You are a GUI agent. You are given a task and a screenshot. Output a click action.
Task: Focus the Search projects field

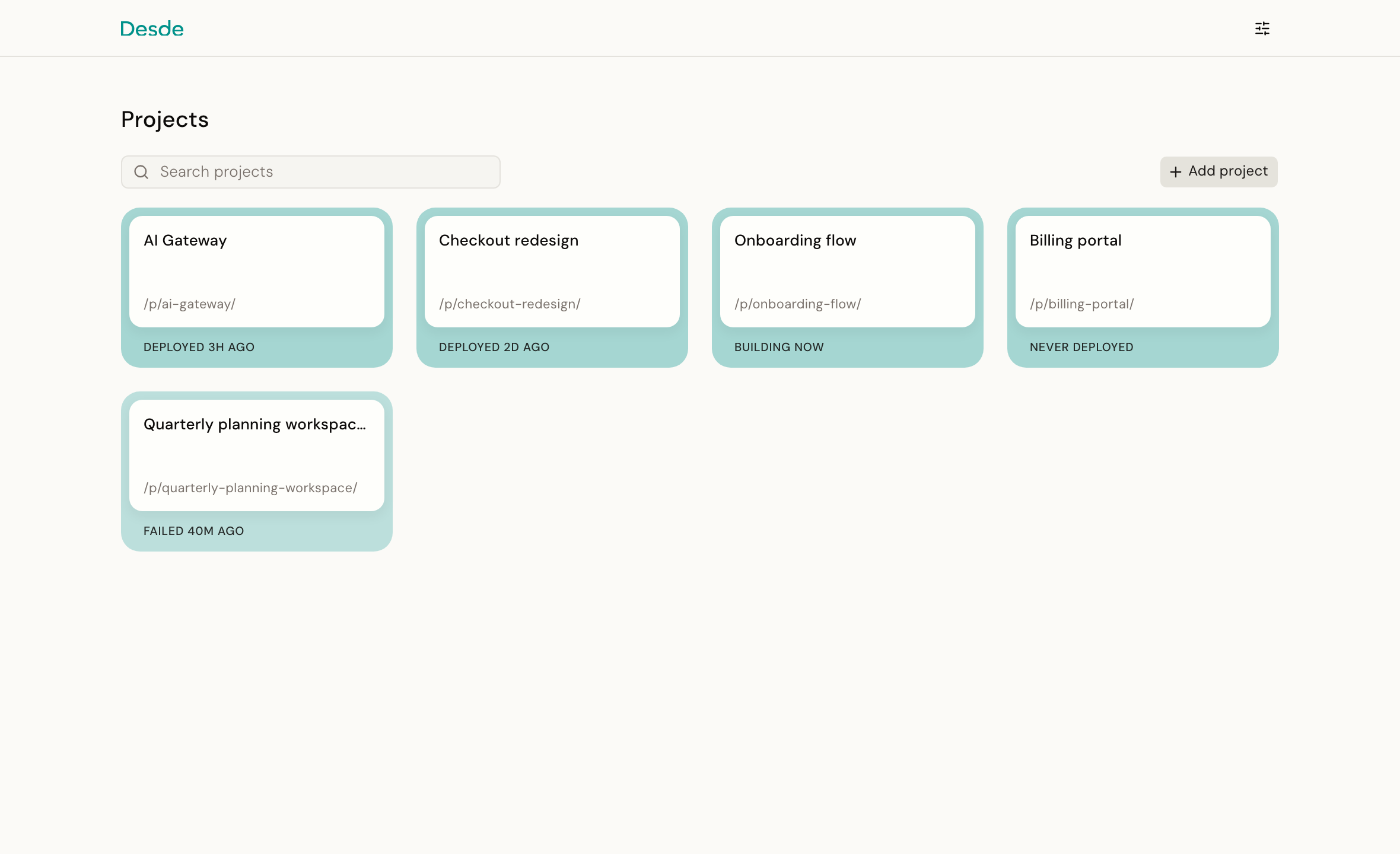click(x=311, y=172)
